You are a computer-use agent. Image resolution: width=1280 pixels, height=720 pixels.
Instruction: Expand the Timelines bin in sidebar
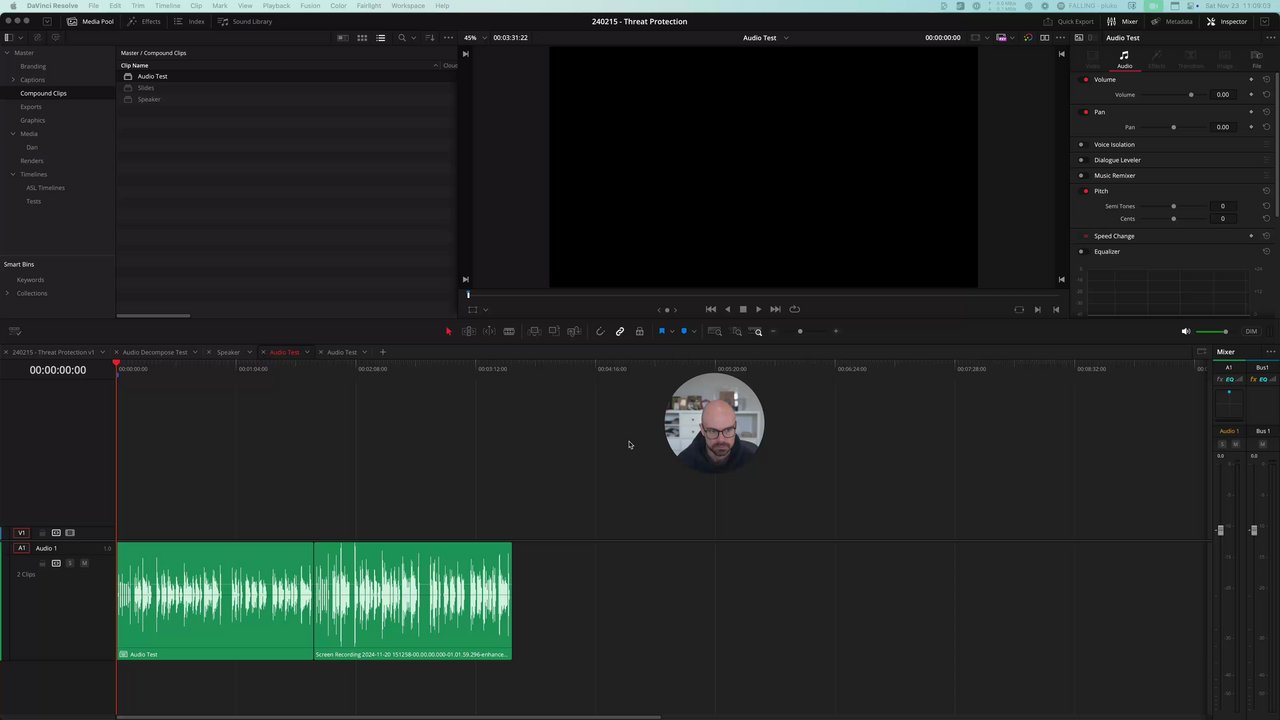(13, 174)
